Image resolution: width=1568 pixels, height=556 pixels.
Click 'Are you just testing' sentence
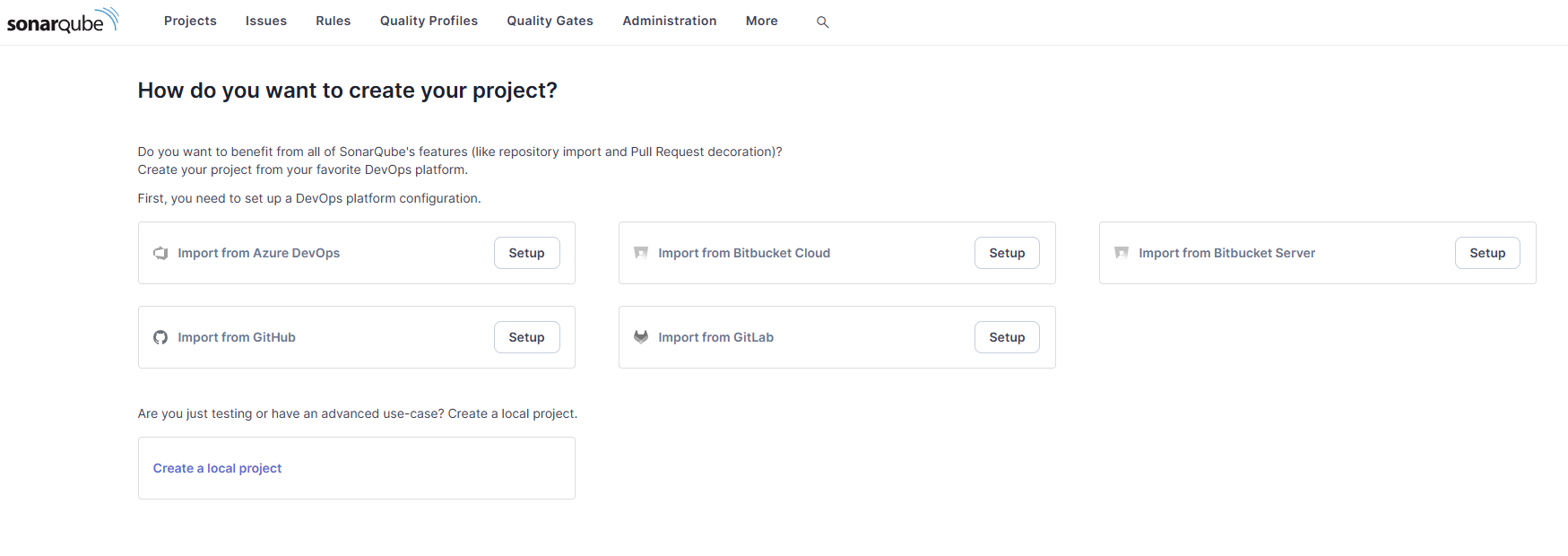[x=358, y=413]
